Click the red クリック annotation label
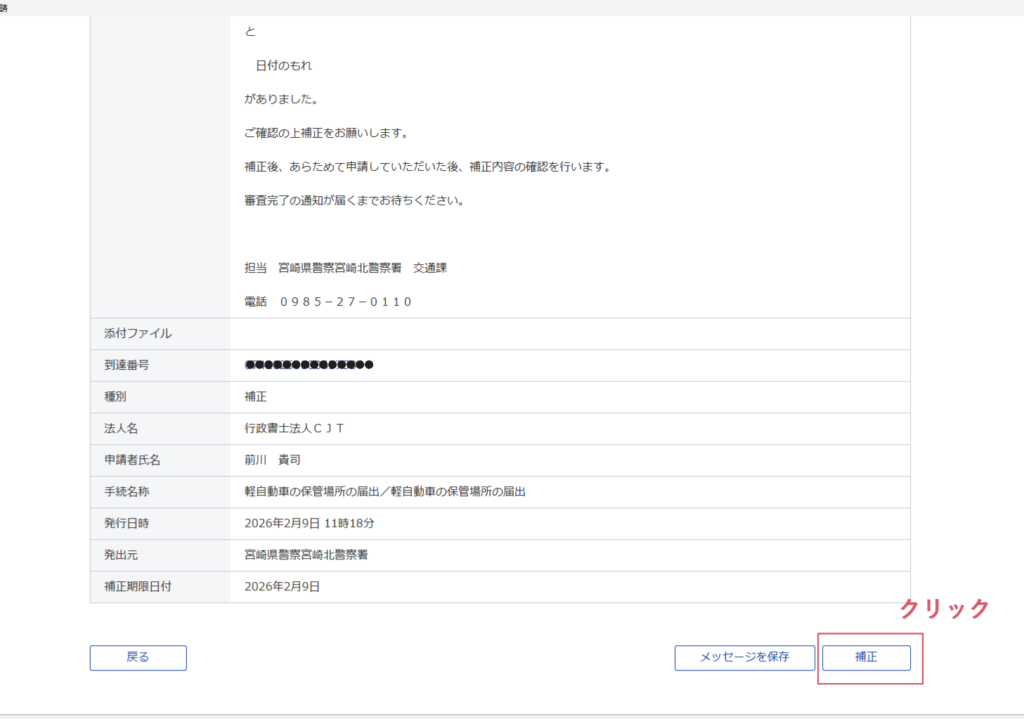 pyautogui.click(x=944, y=608)
